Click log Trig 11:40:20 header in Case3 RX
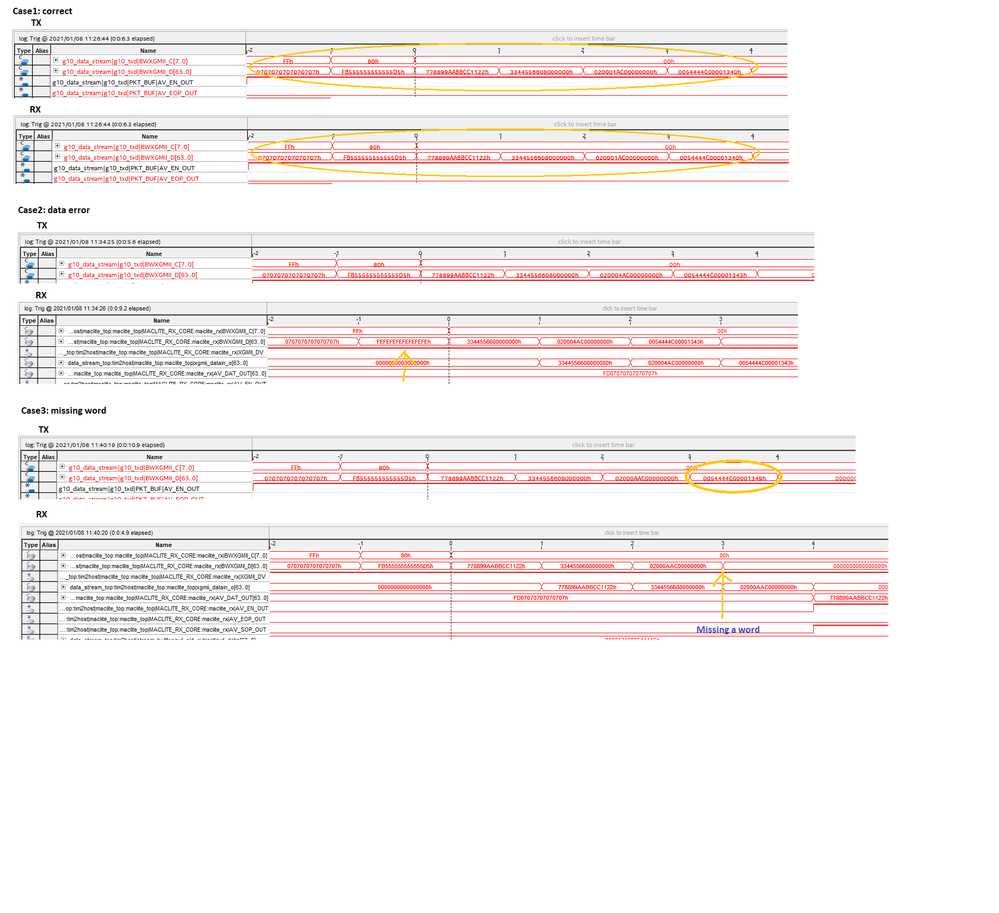This screenshot has width=999, height=913. [x=89, y=533]
